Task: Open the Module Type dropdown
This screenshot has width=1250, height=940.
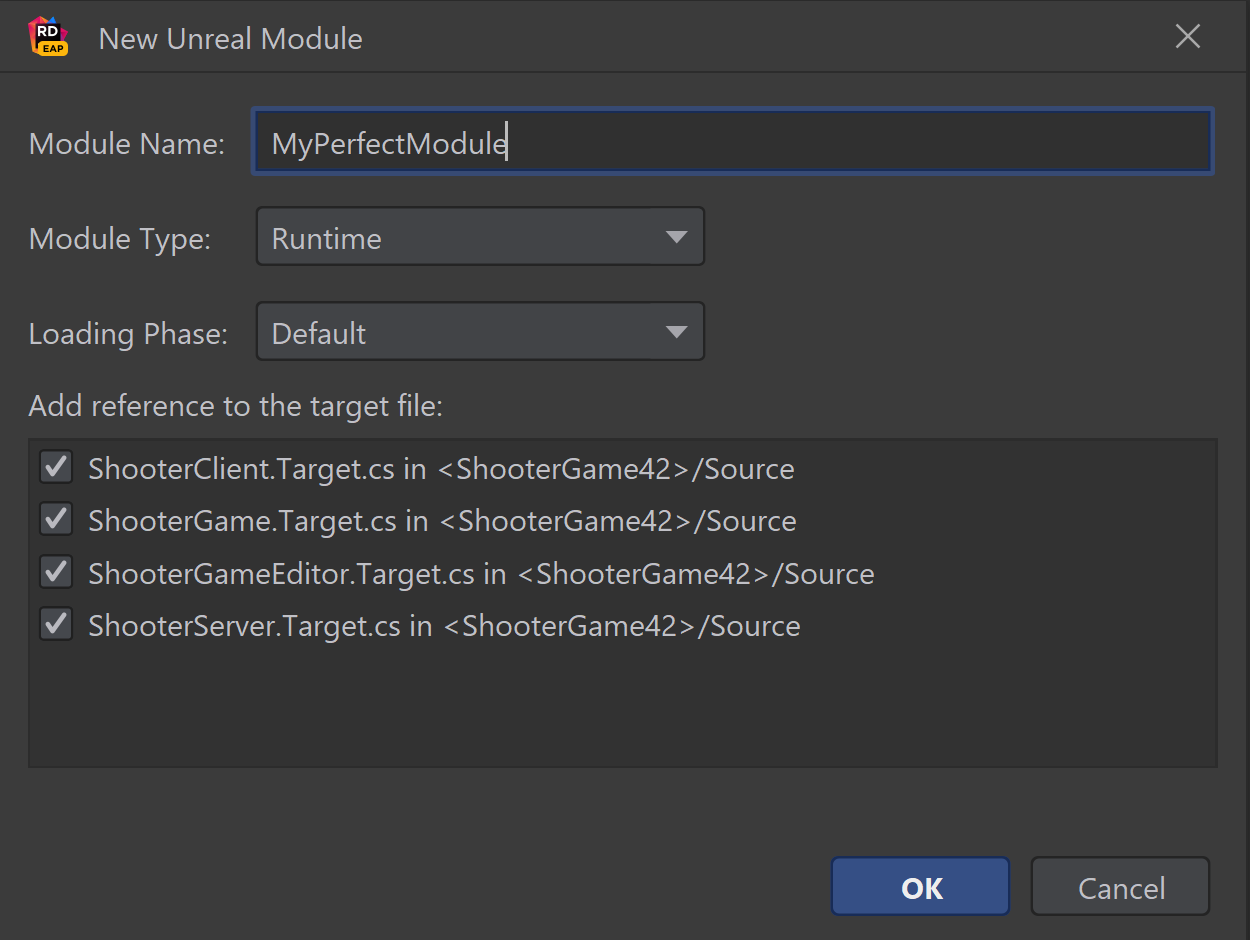Action: click(480, 237)
